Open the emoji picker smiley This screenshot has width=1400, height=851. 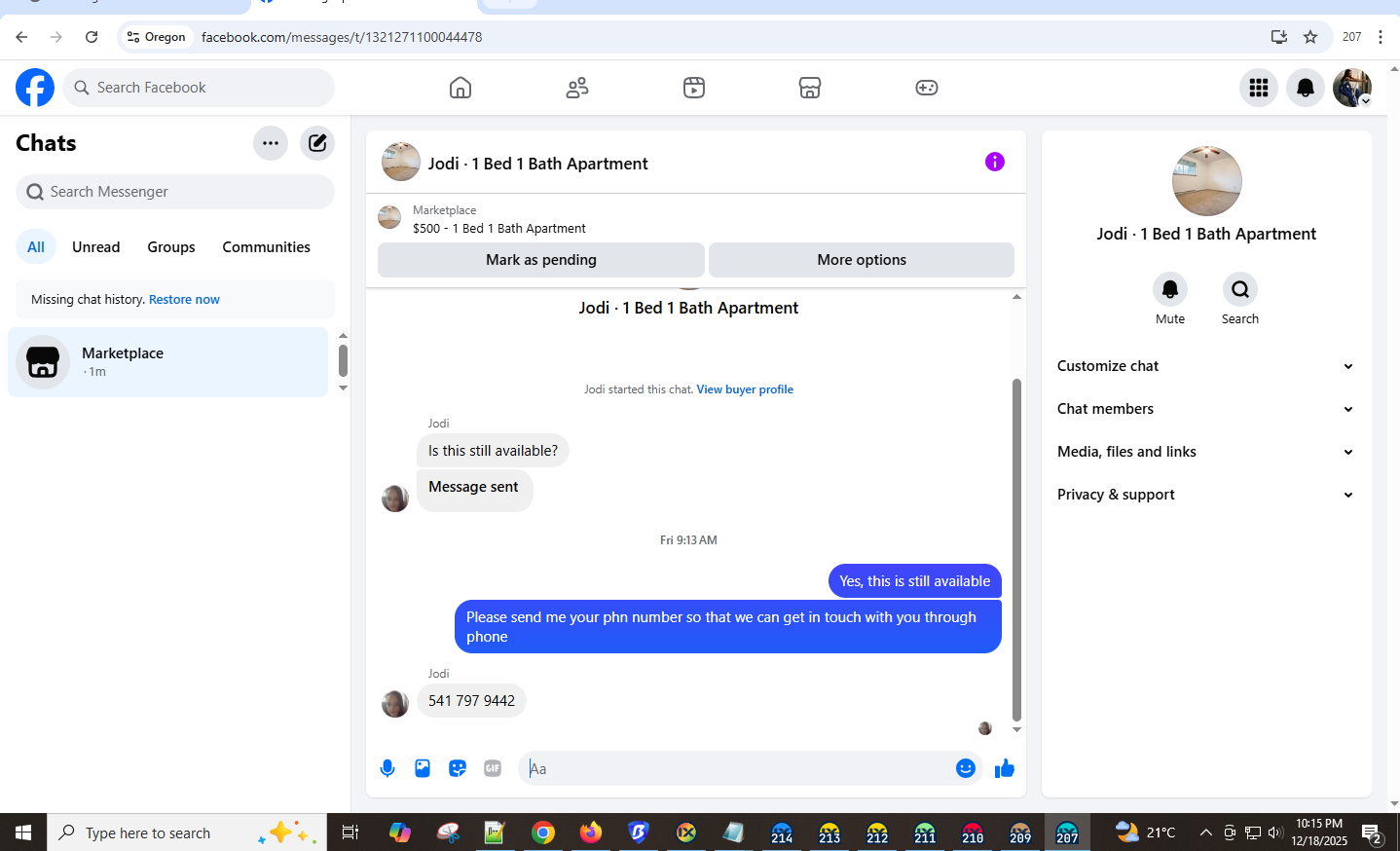coord(966,768)
